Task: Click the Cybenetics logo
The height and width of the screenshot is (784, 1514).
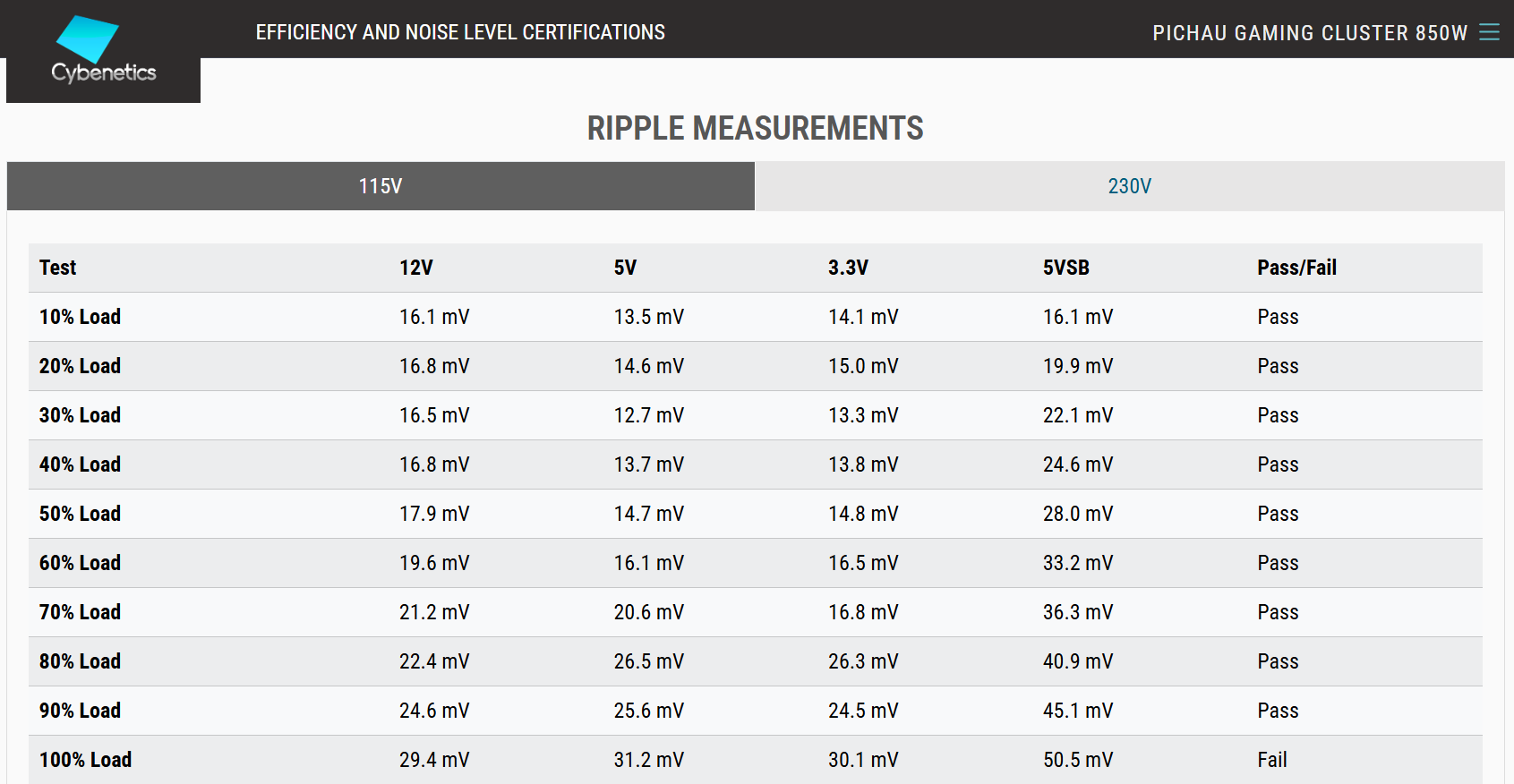Action: [x=103, y=51]
